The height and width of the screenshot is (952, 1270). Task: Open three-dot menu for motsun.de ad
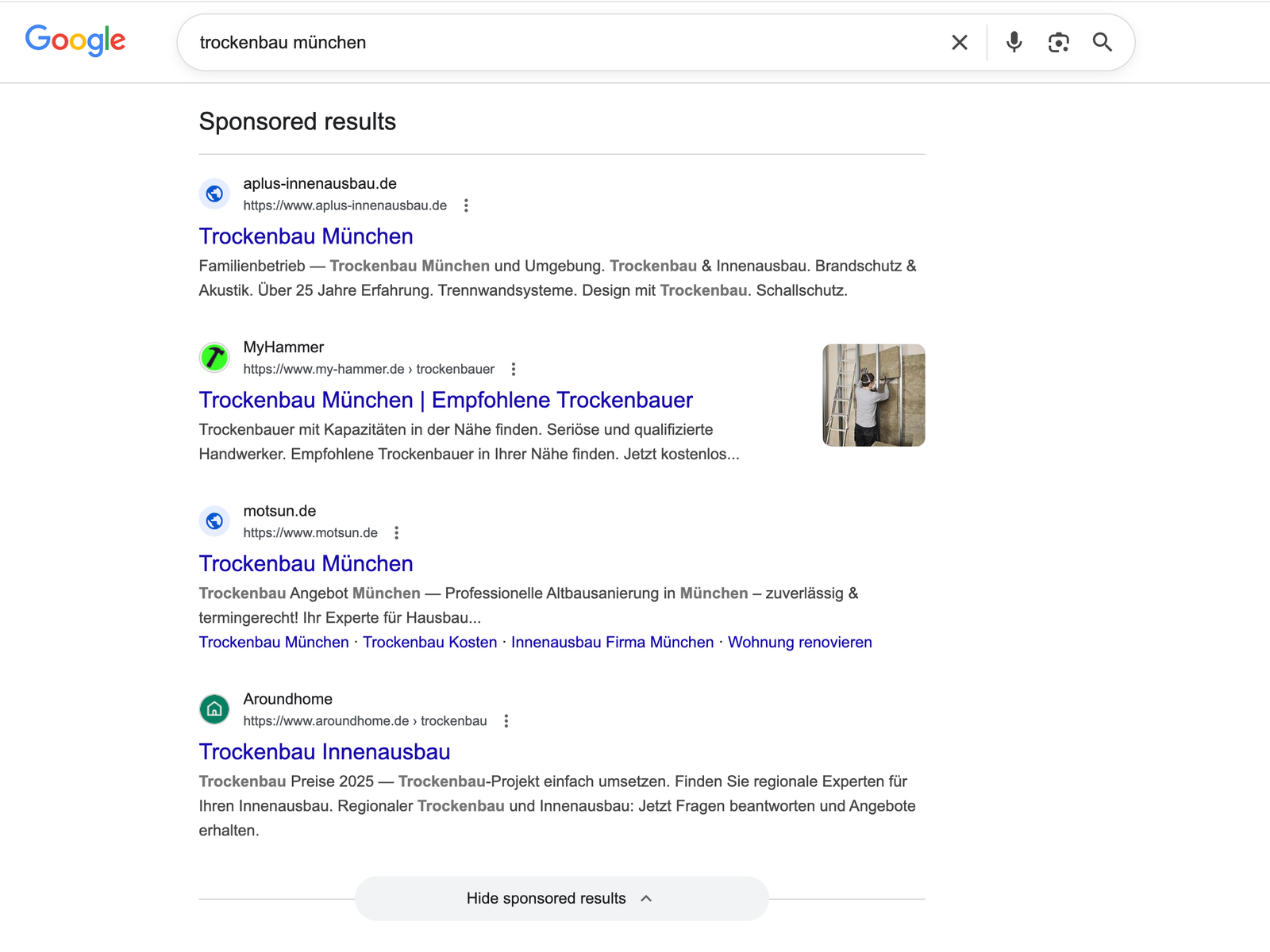click(x=397, y=533)
